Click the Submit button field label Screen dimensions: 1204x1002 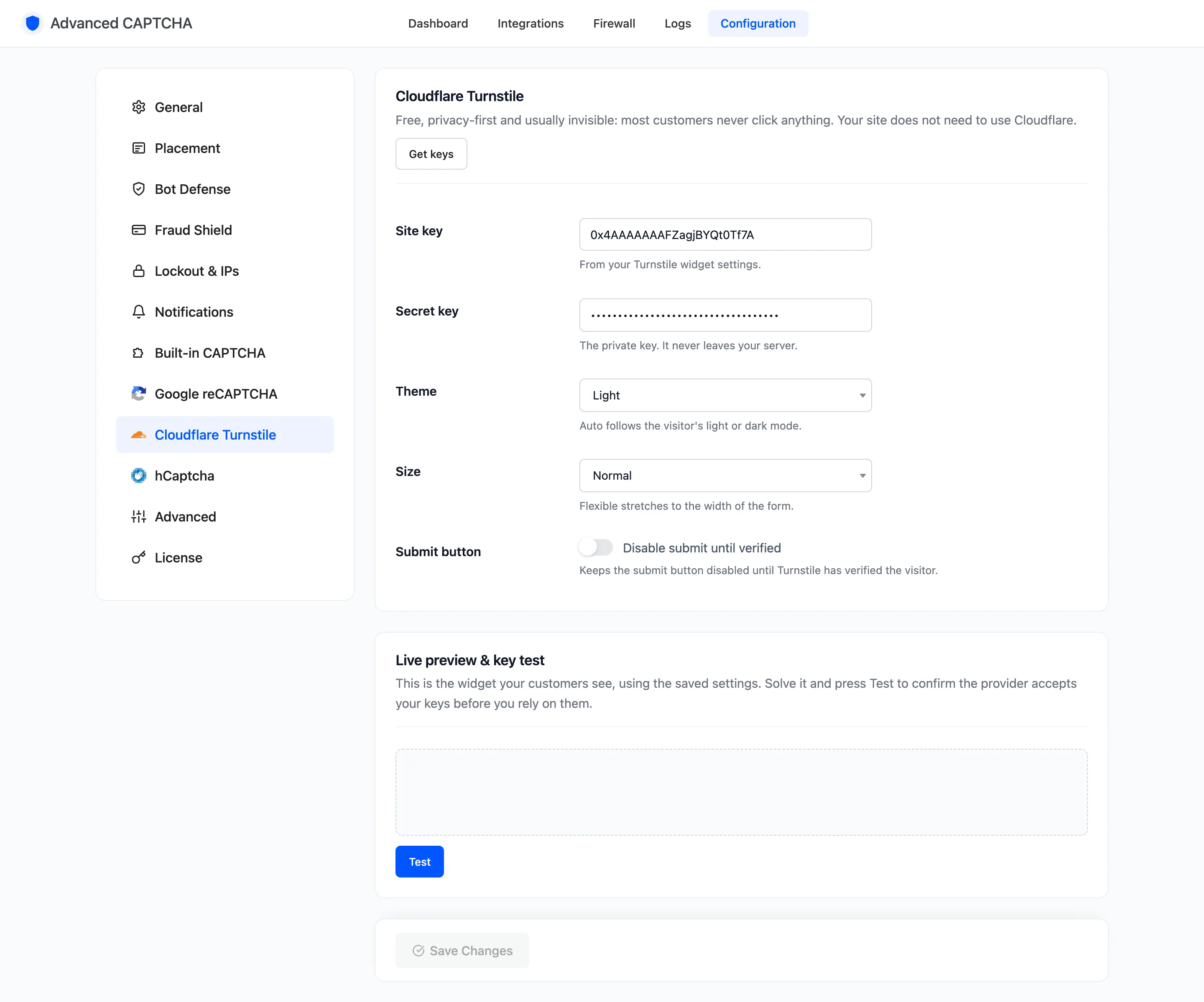[x=438, y=552]
